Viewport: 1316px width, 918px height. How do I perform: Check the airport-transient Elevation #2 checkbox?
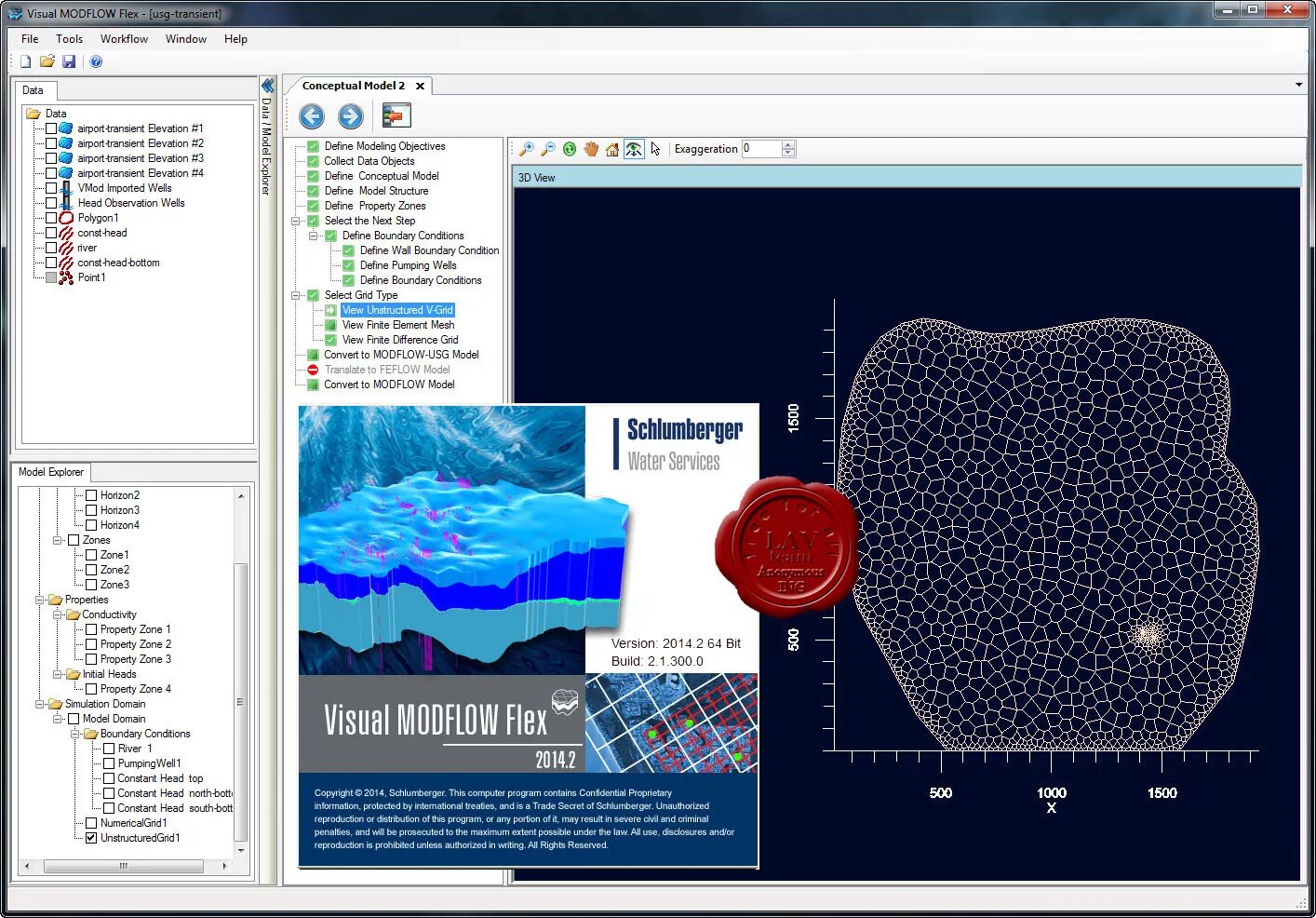click(51, 143)
